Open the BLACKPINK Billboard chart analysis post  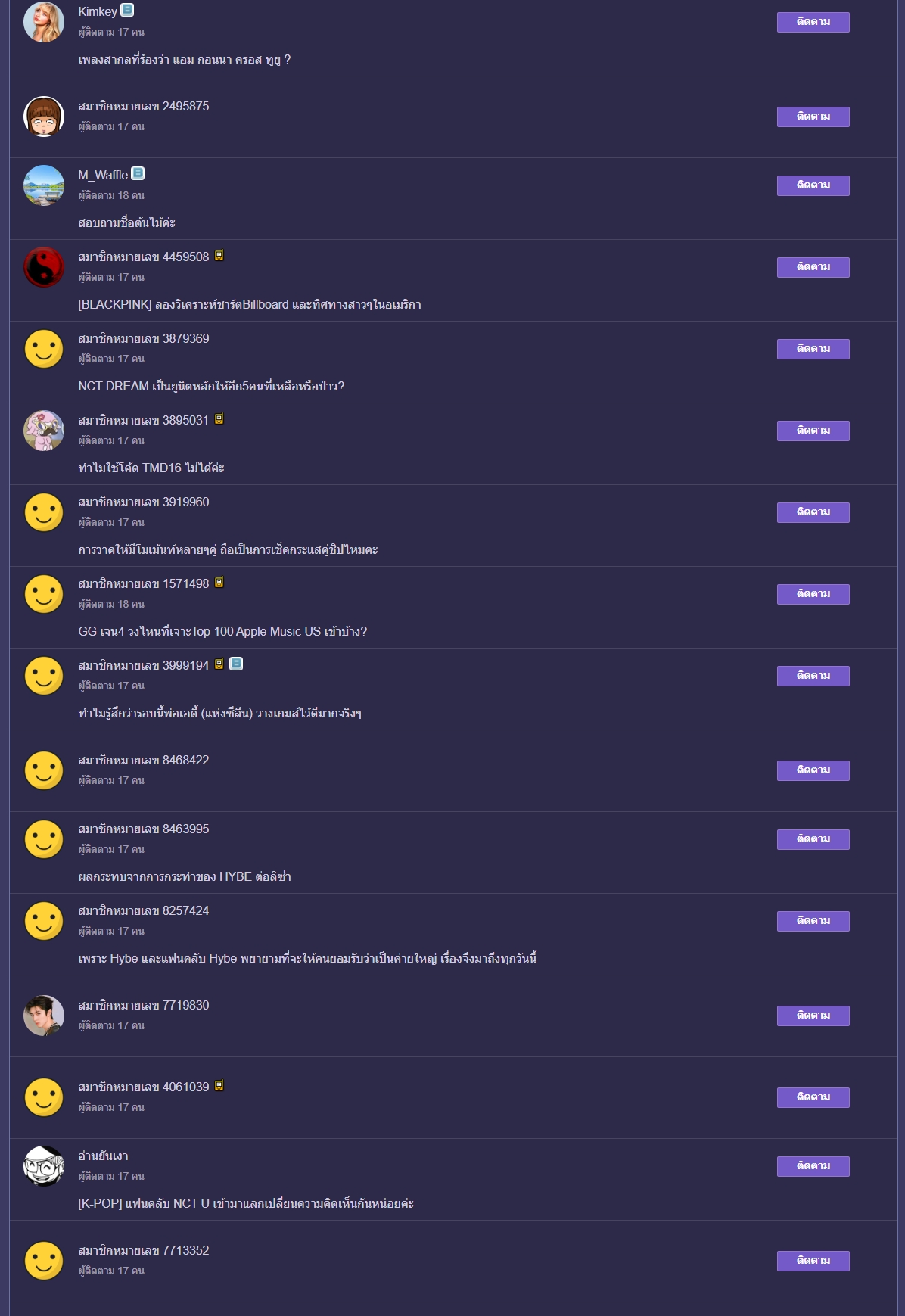(x=250, y=304)
